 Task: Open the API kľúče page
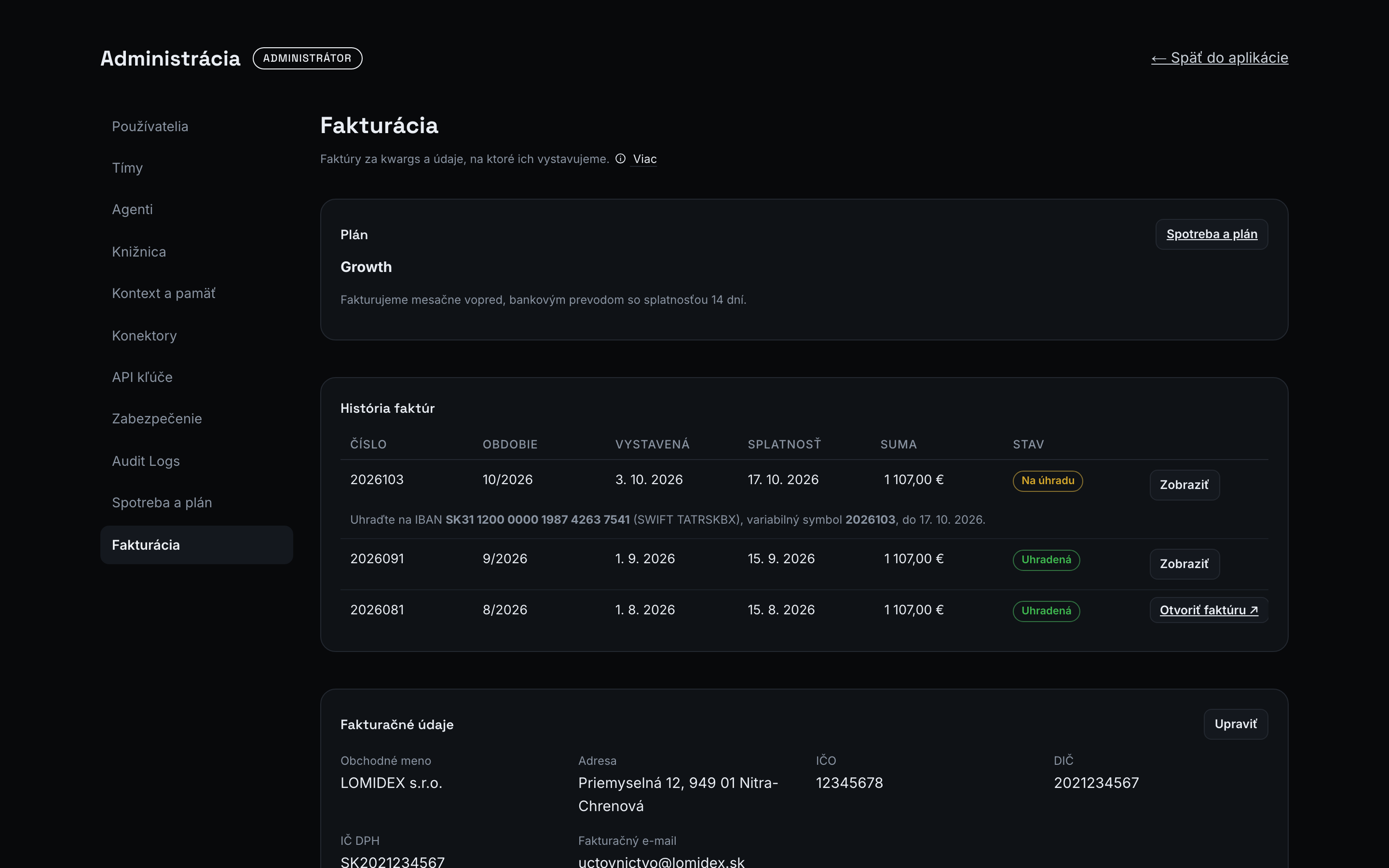196,377
